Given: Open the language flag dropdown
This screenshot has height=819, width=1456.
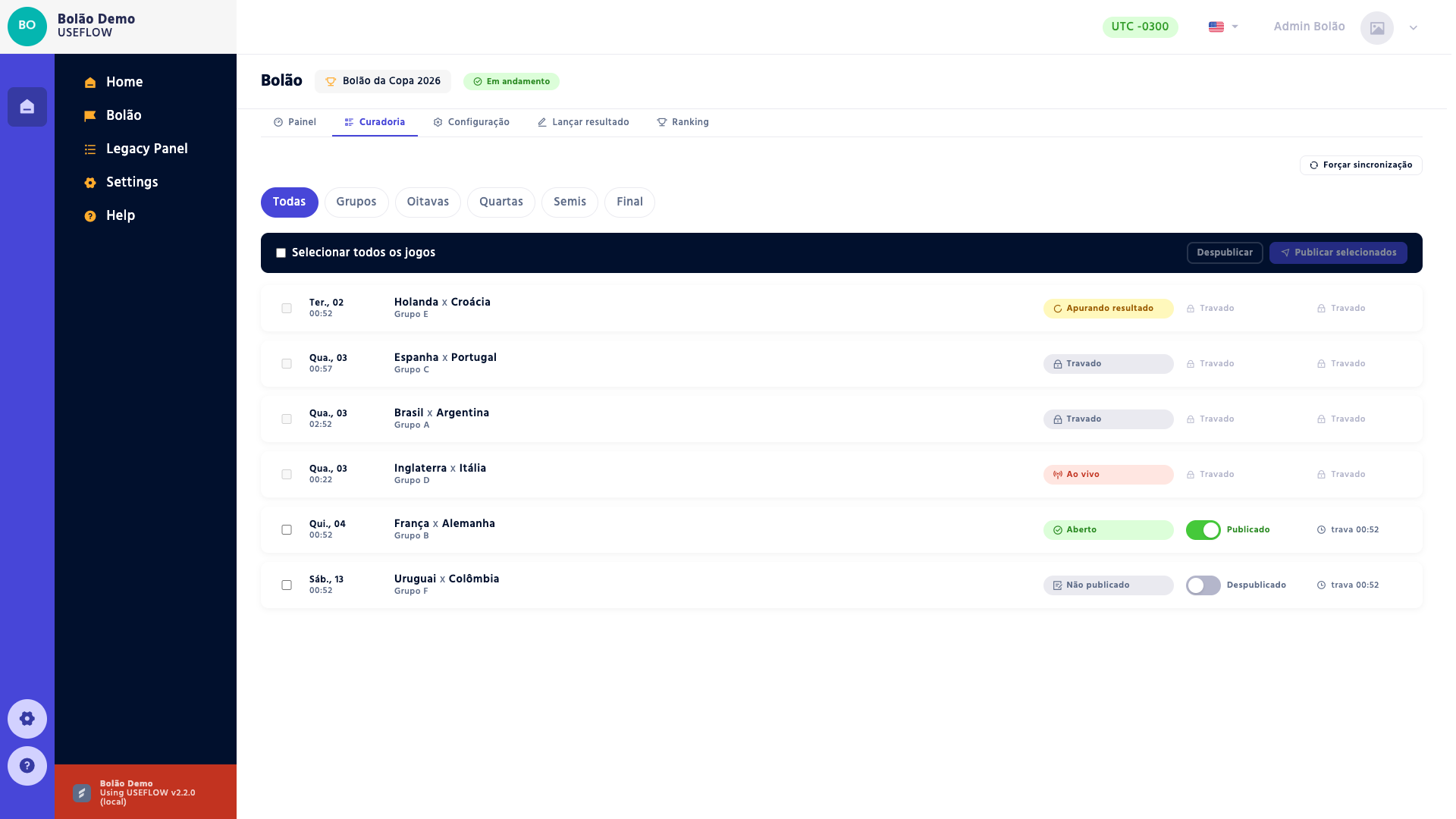Looking at the screenshot, I should pyautogui.click(x=1223, y=27).
